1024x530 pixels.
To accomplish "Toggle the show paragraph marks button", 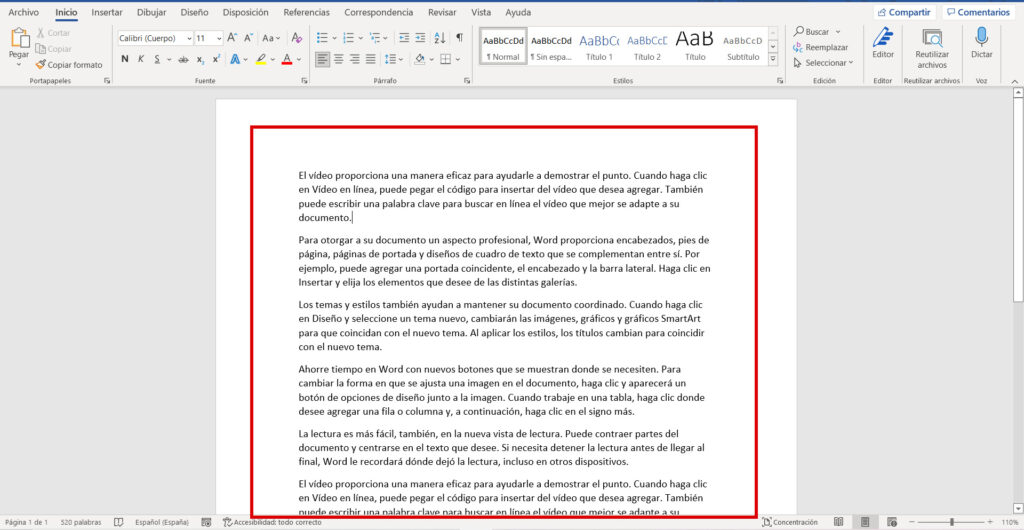I will coord(459,38).
